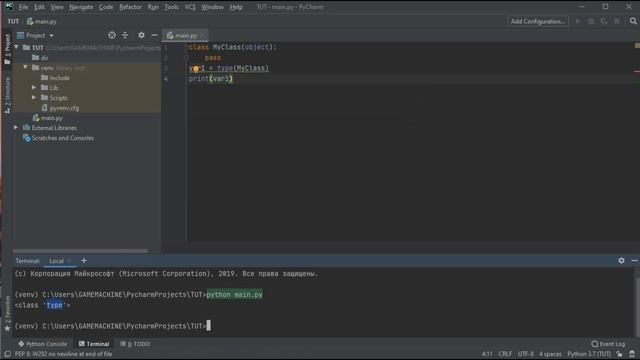
Task: Open the View menu
Action: tap(57, 7)
